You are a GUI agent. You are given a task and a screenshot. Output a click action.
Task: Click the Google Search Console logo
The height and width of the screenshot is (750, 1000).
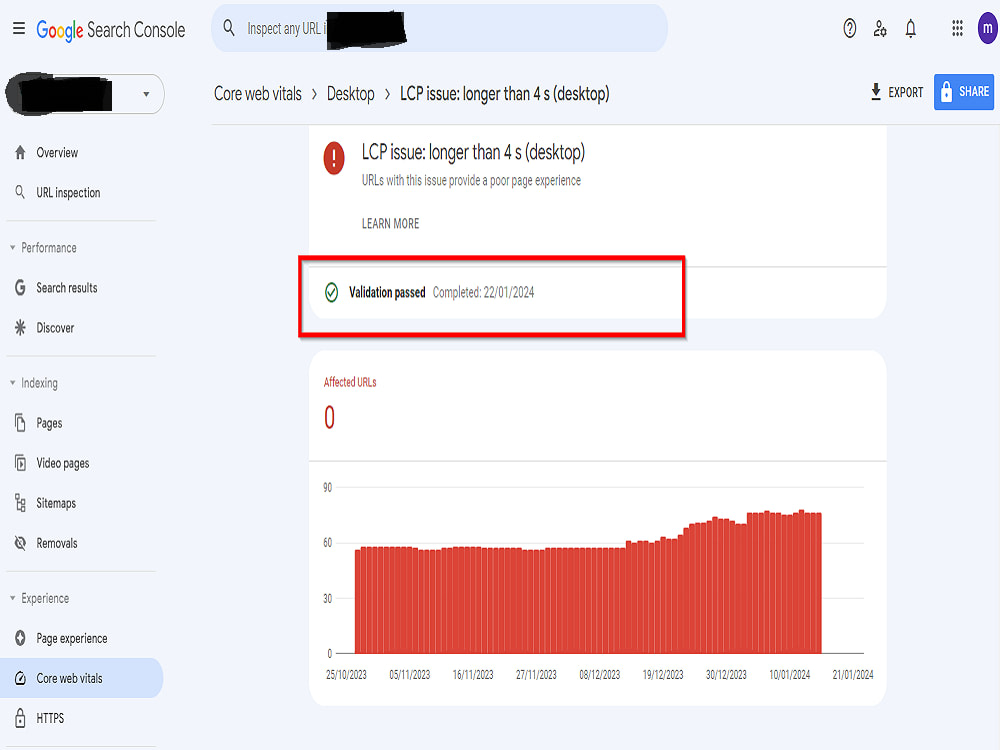tap(110, 30)
